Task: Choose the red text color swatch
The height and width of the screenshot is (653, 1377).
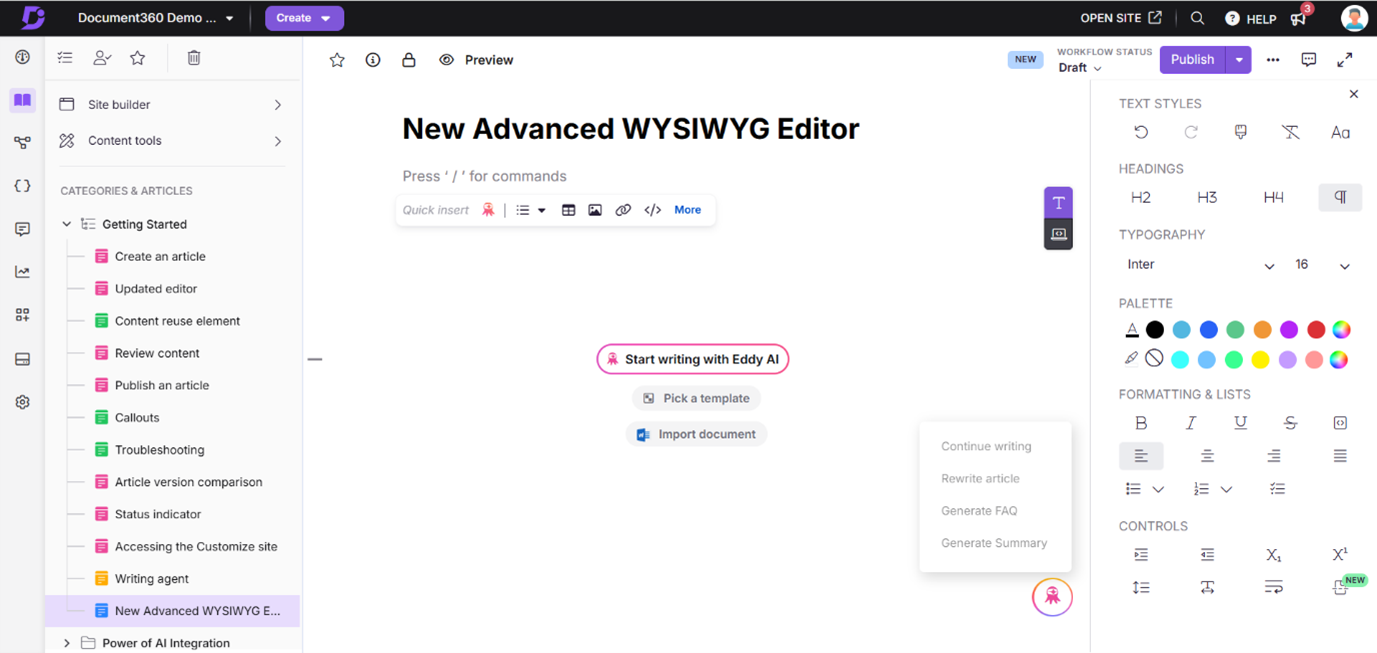Action: (x=1316, y=329)
